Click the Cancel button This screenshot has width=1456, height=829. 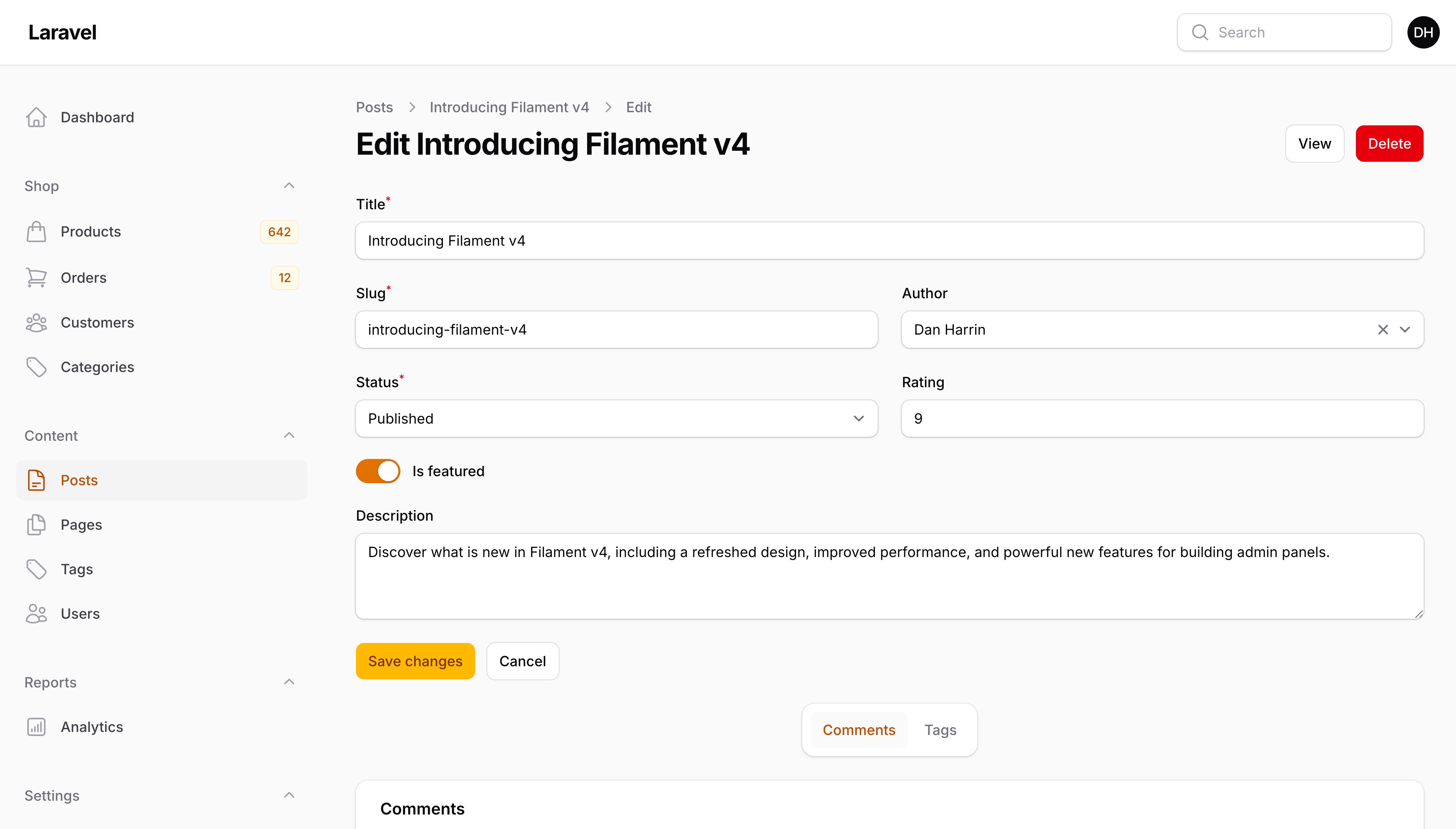pos(522,661)
